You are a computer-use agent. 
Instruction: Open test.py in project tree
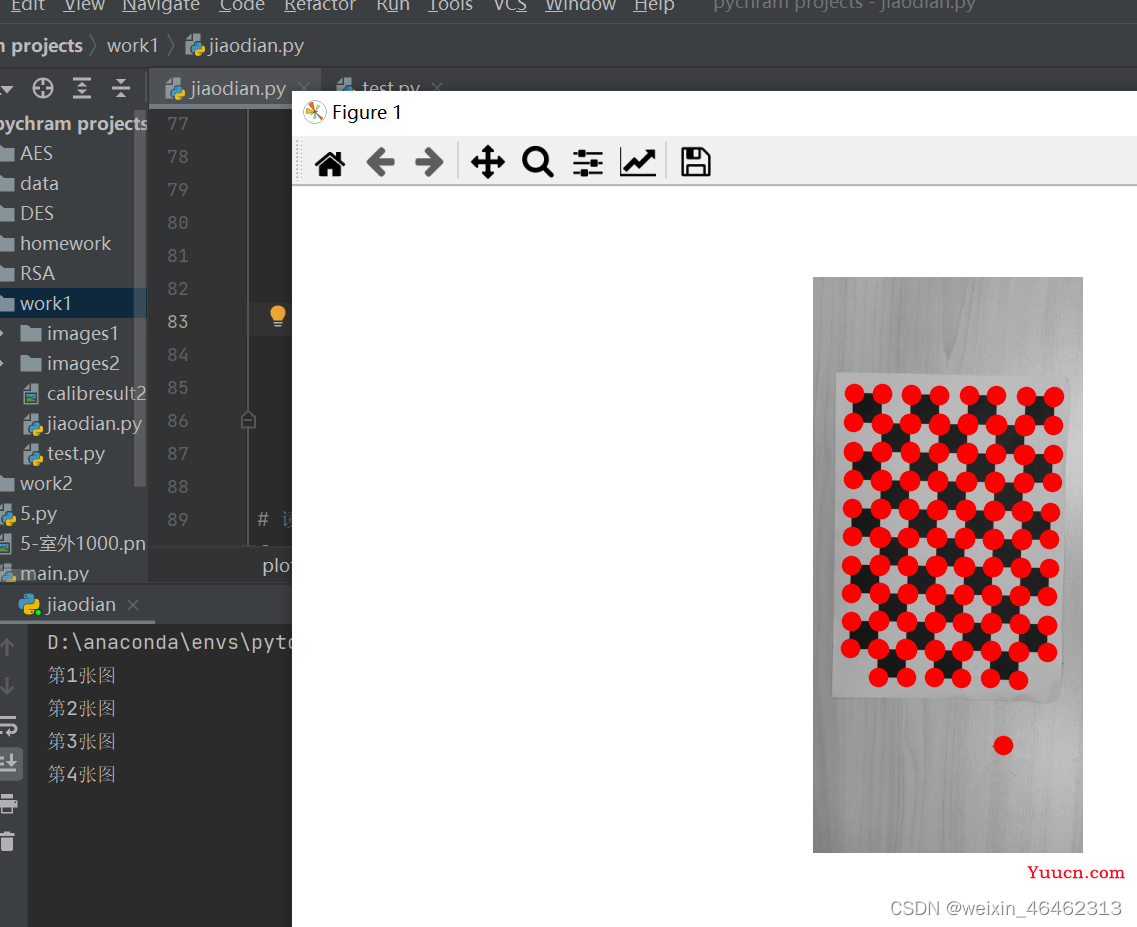click(64, 453)
